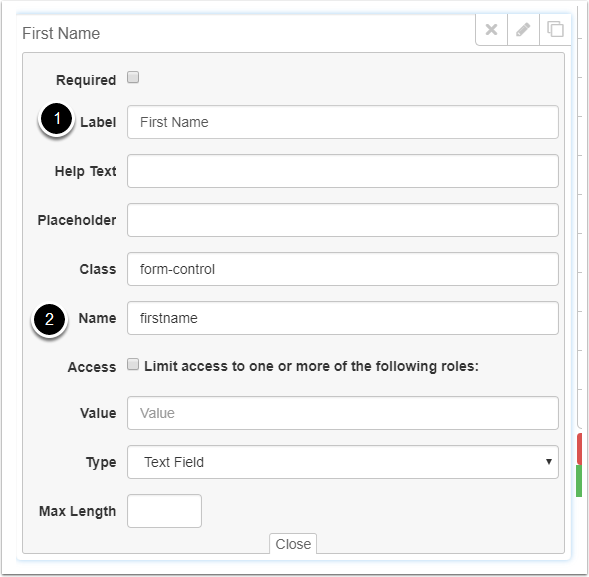Focus the Help Text input field

(343, 171)
